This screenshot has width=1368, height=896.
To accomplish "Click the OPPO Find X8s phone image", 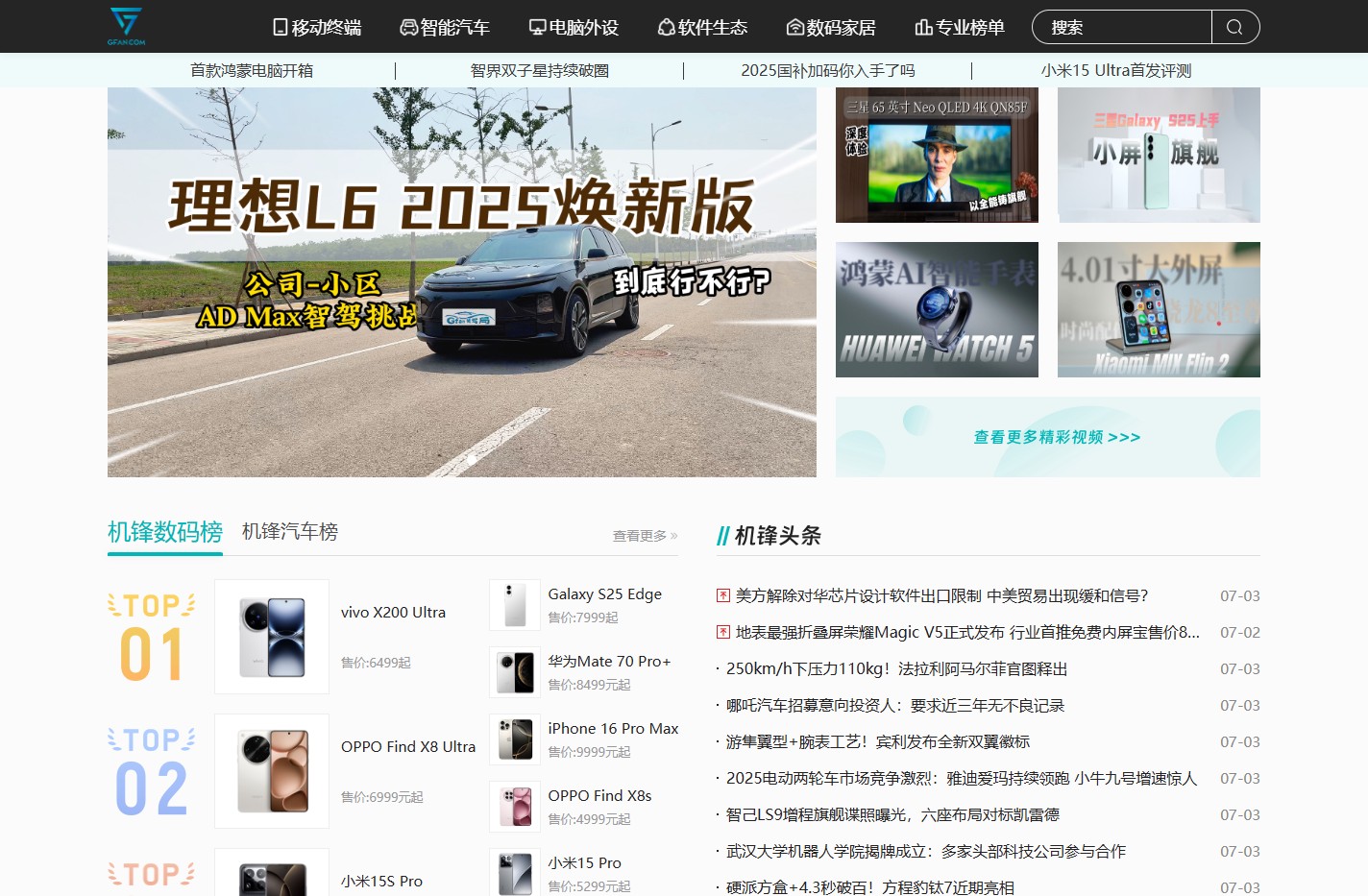I will (x=515, y=807).
